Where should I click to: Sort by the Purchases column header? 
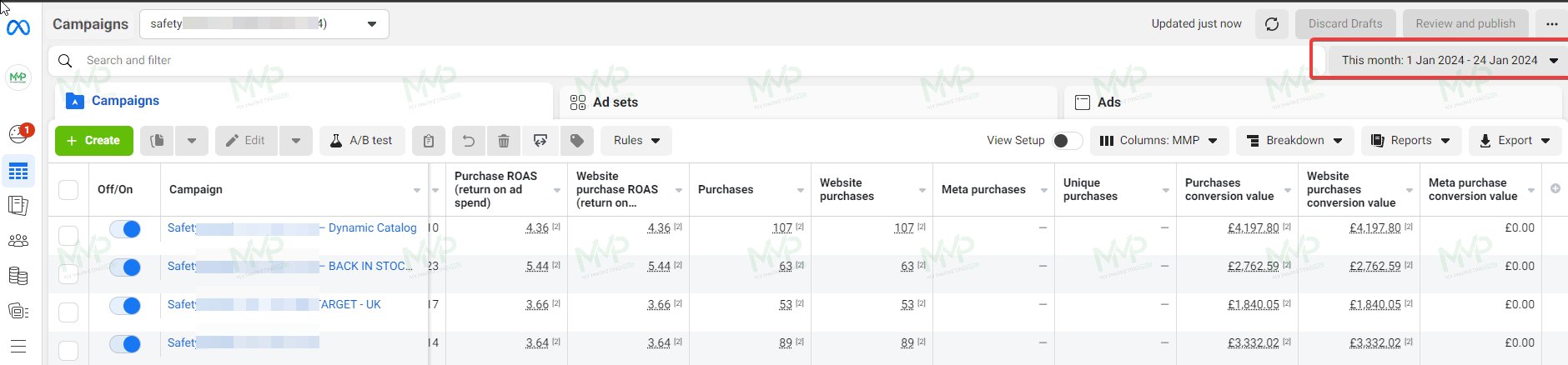[x=751, y=190]
